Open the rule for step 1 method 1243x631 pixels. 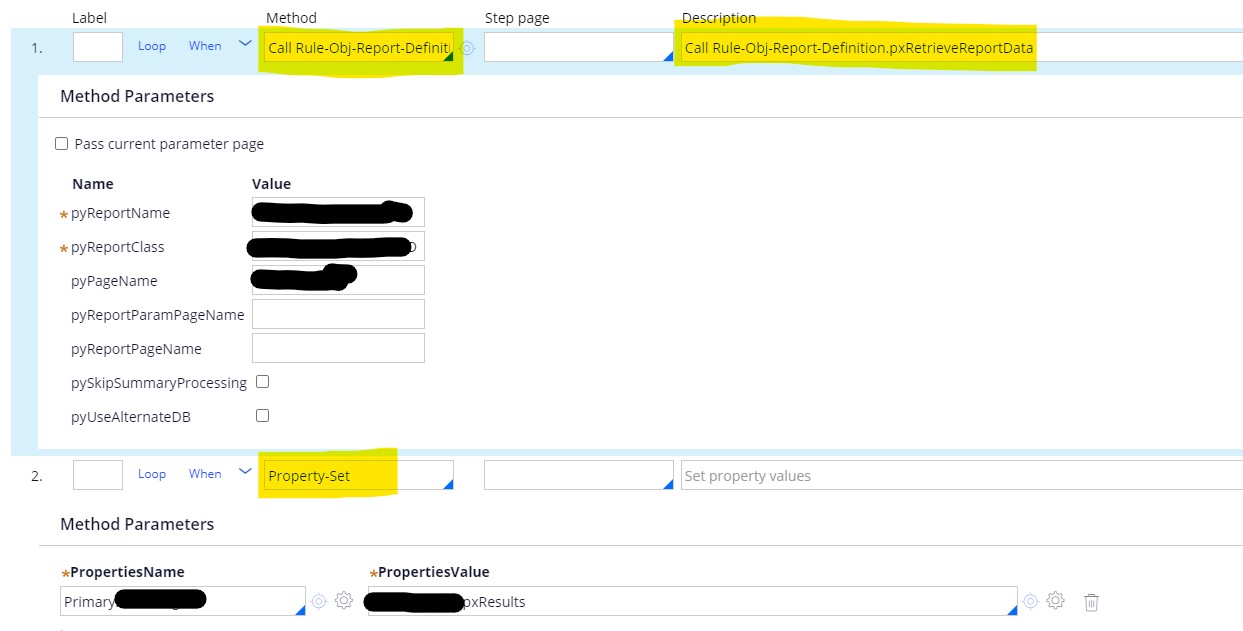click(x=467, y=47)
